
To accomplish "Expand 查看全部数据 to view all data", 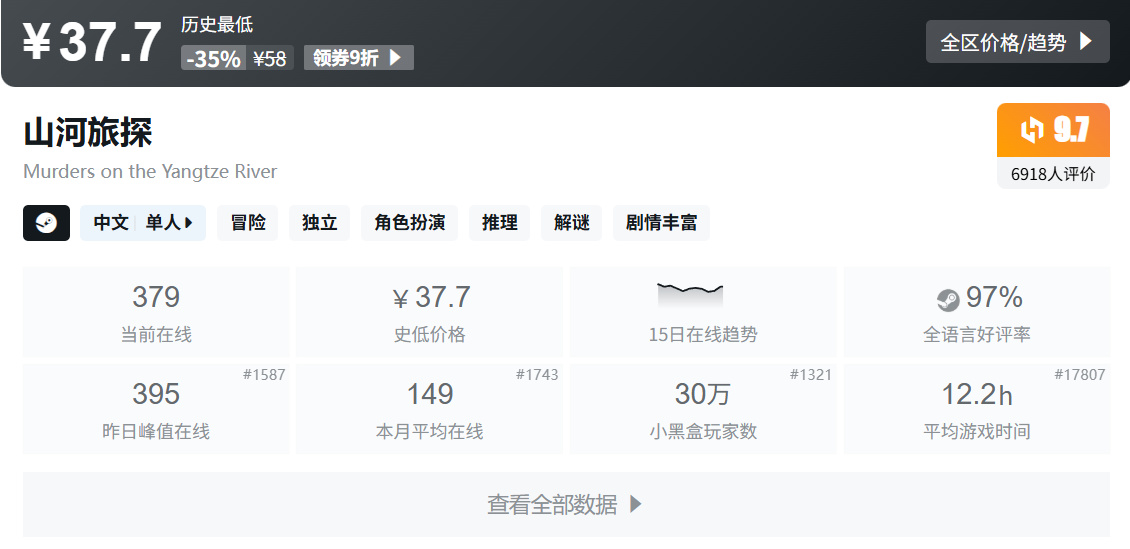I will click(566, 504).
